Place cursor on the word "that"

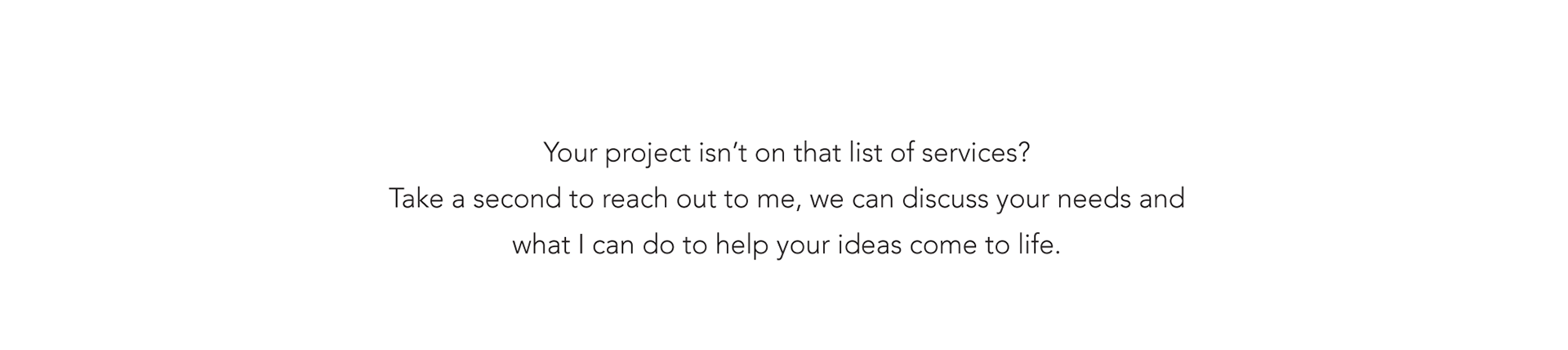817,153
